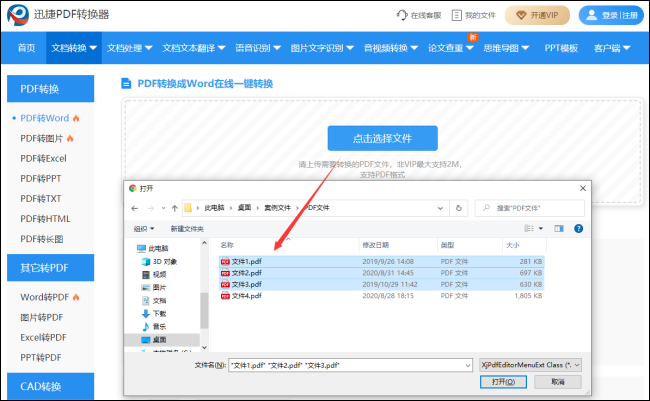Choose PDF转Word in the sidebar

45,118
